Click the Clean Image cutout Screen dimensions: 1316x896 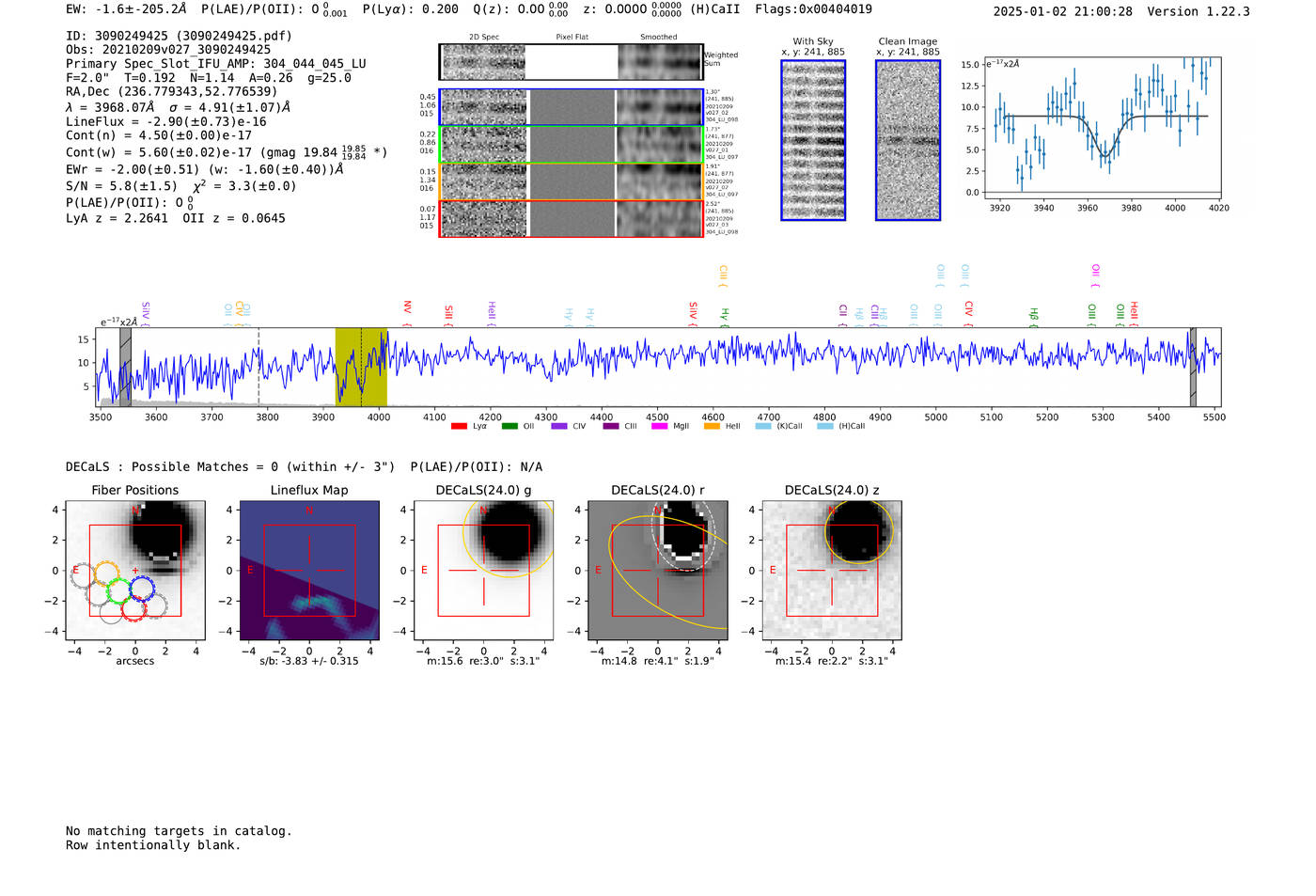(x=907, y=140)
